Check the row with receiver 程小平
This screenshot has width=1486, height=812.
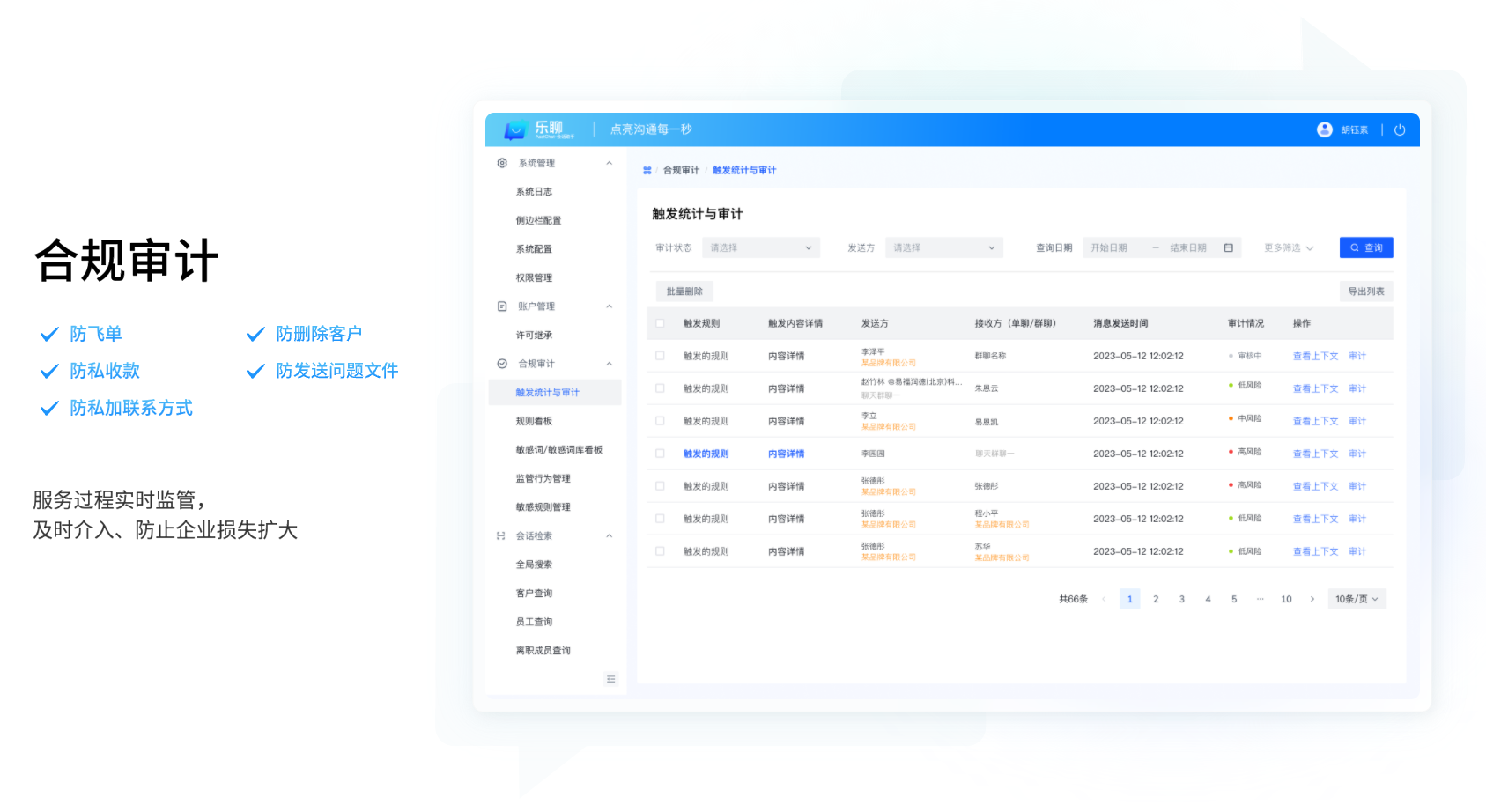(x=660, y=519)
